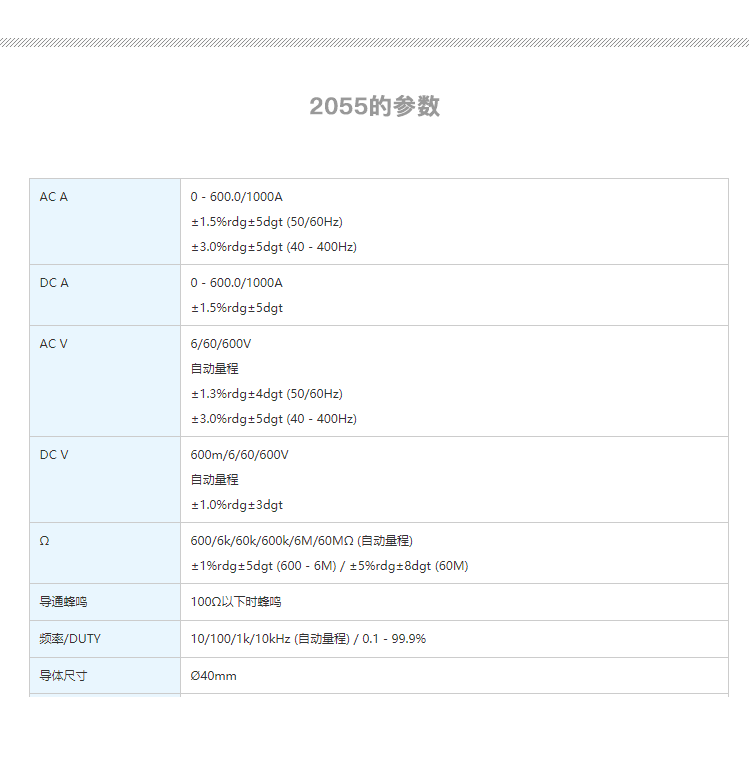The image size is (750, 774).
Task: Select the "Ω" row label
Action: (44, 541)
